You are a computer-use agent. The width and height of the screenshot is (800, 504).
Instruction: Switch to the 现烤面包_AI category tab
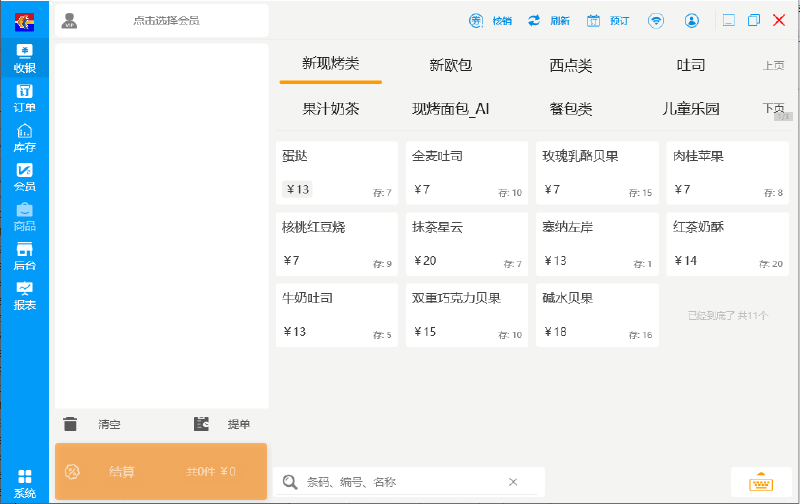click(451, 109)
